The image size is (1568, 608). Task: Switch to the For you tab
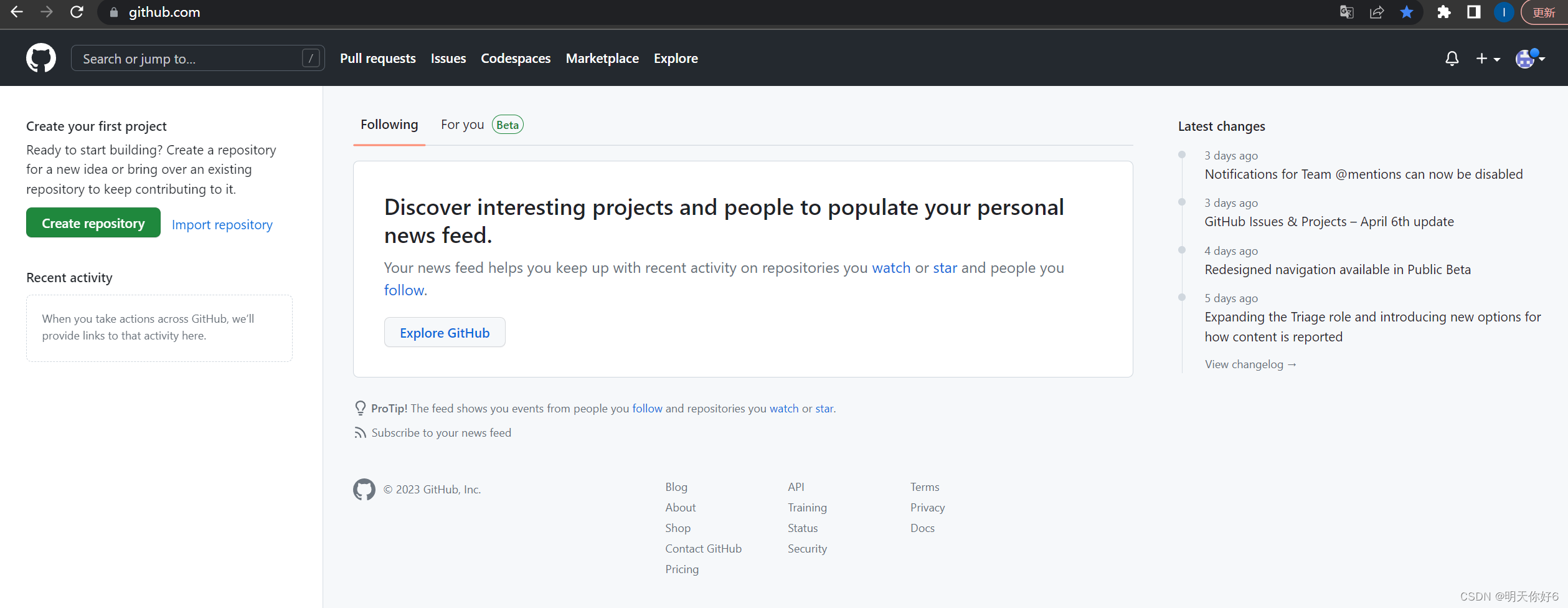(x=462, y=125)
